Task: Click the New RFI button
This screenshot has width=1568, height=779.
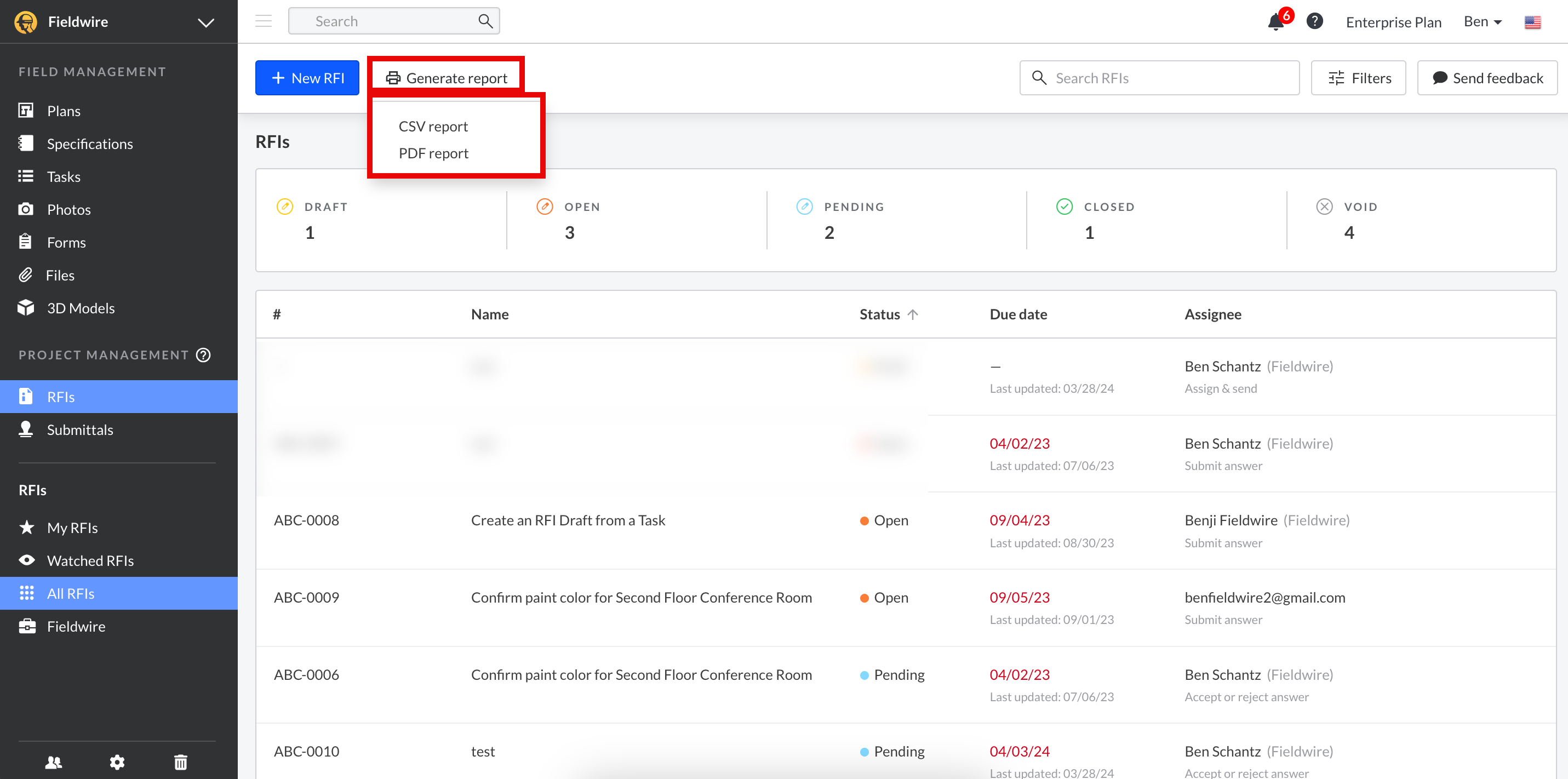Action: pyautogui.click(x=307, y=78)
